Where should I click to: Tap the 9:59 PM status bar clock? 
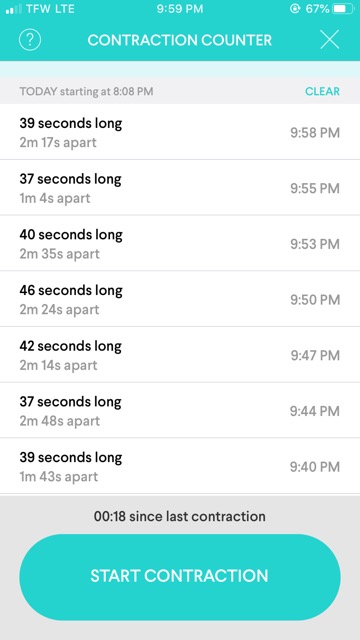pyautogui.click(x=180, y=9)
